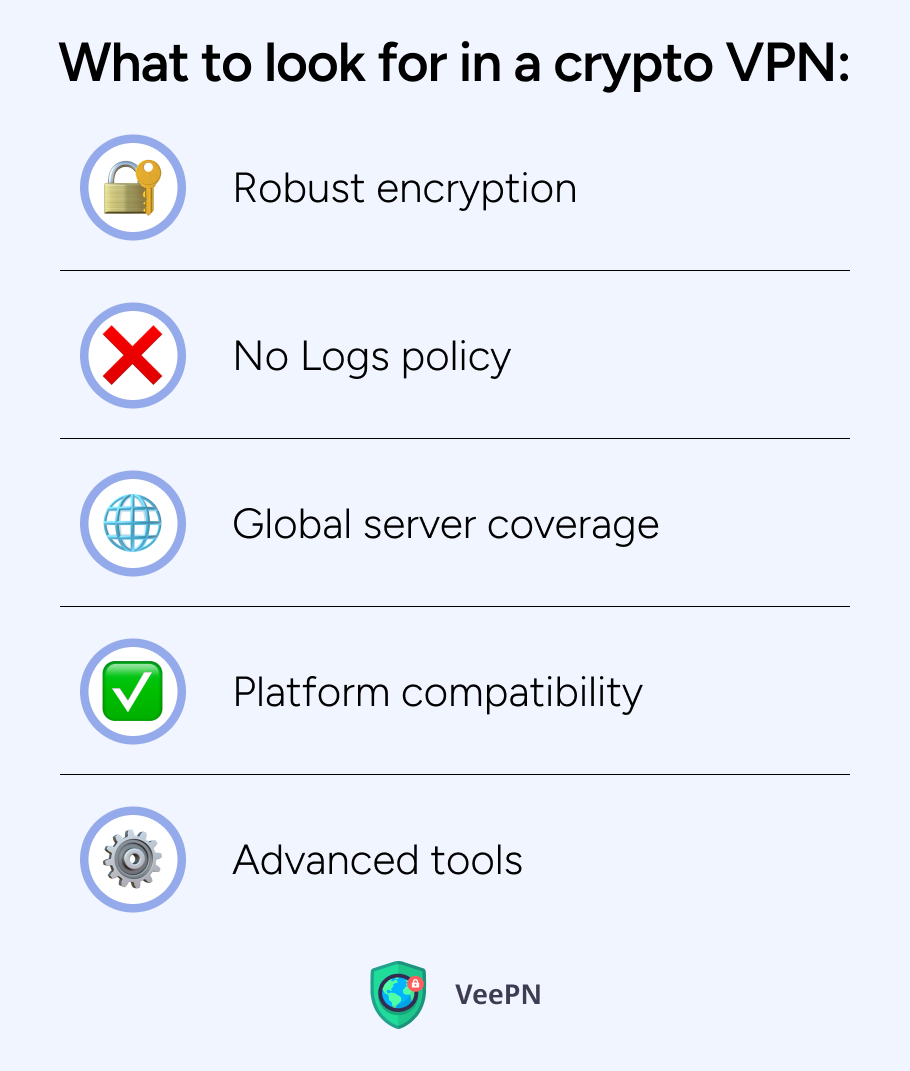Click the word VPN in the title
Image resolution: width=910 pixels, height=1071 pixels.
[780, 63]
